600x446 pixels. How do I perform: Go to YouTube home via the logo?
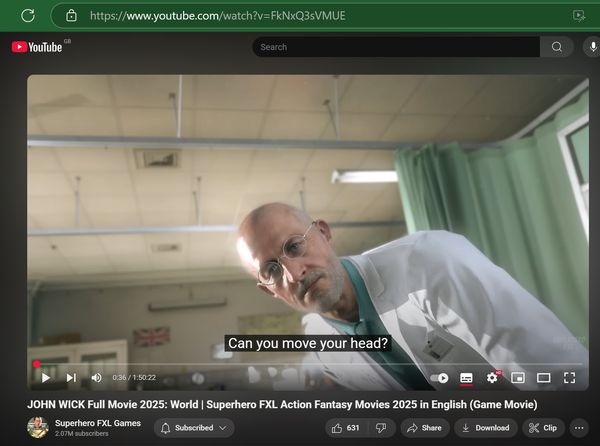(x=37, y=47)
